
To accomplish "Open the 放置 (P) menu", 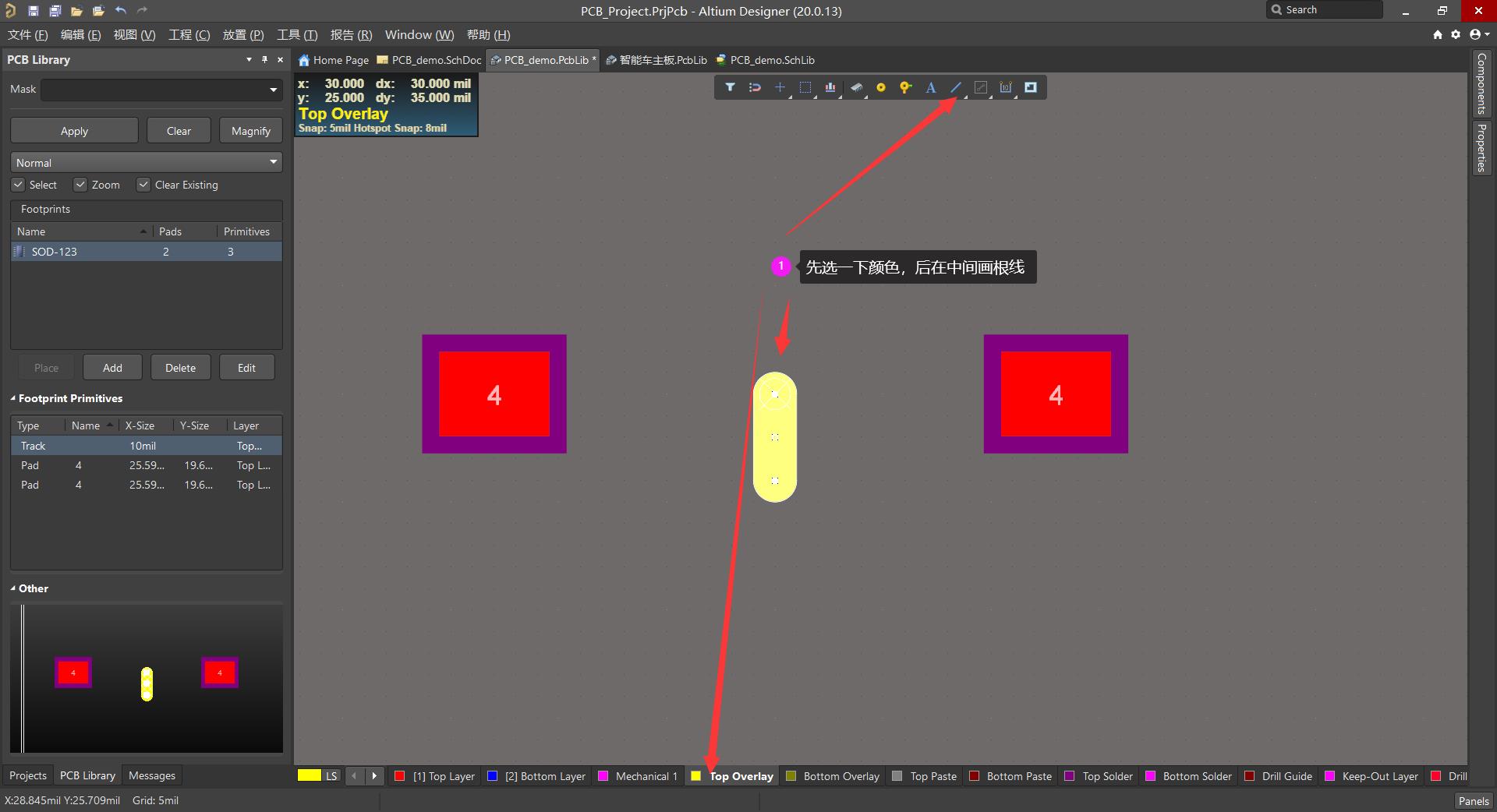I will (x=243, y=34).
